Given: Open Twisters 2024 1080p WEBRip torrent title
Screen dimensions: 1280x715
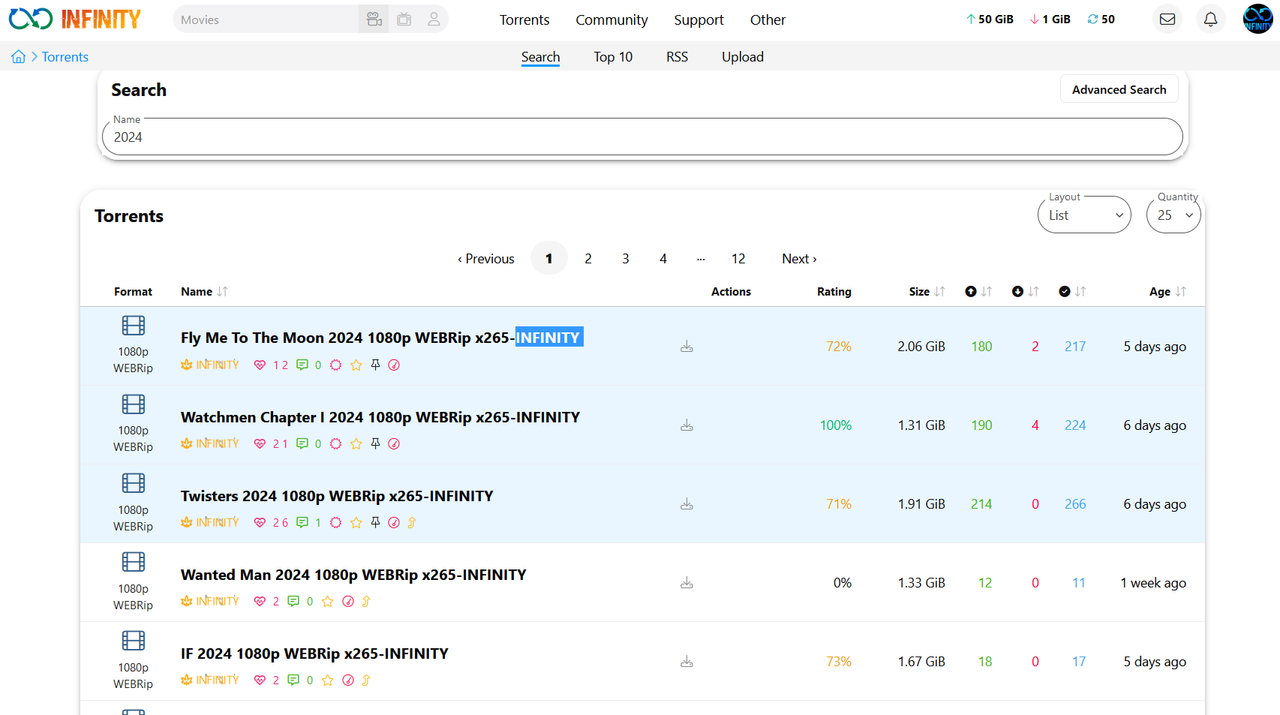Looking at the screenshot, I should [337, 496].
